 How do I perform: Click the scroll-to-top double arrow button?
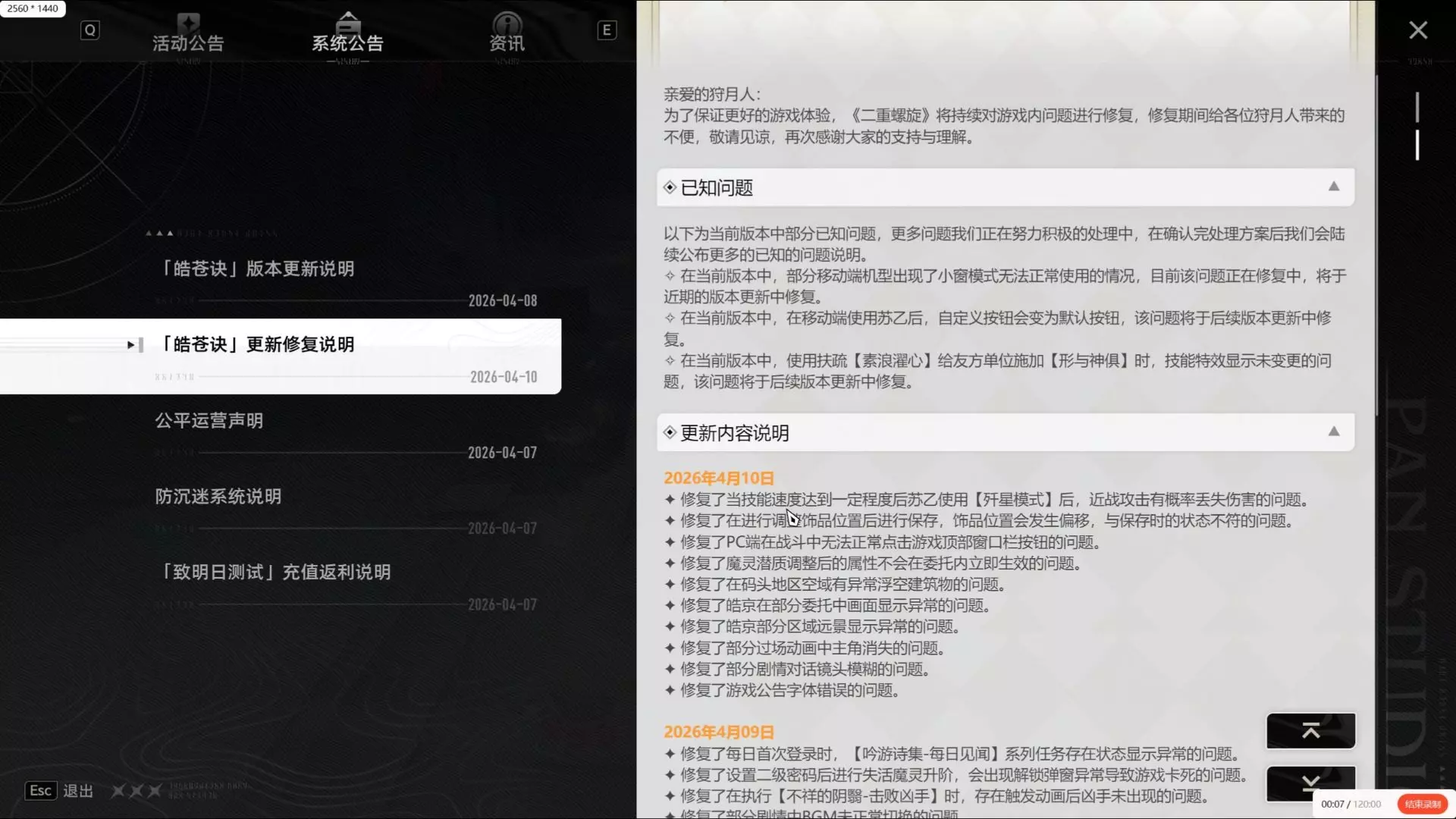1310,730
